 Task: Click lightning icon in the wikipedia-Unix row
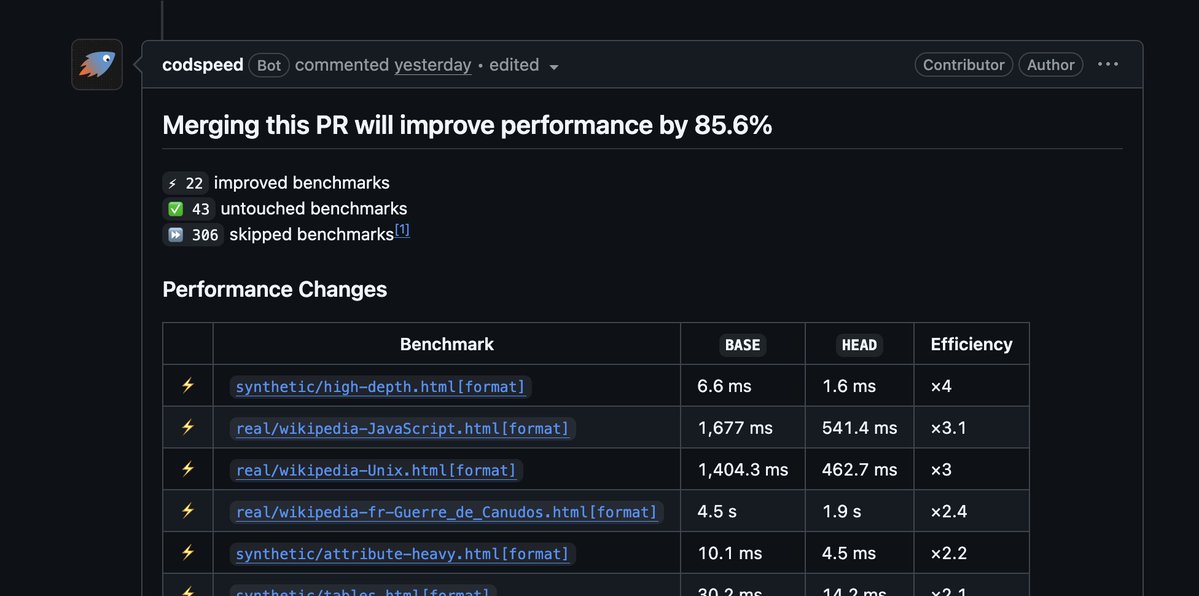pyautogui.click(x=188, y=469)
